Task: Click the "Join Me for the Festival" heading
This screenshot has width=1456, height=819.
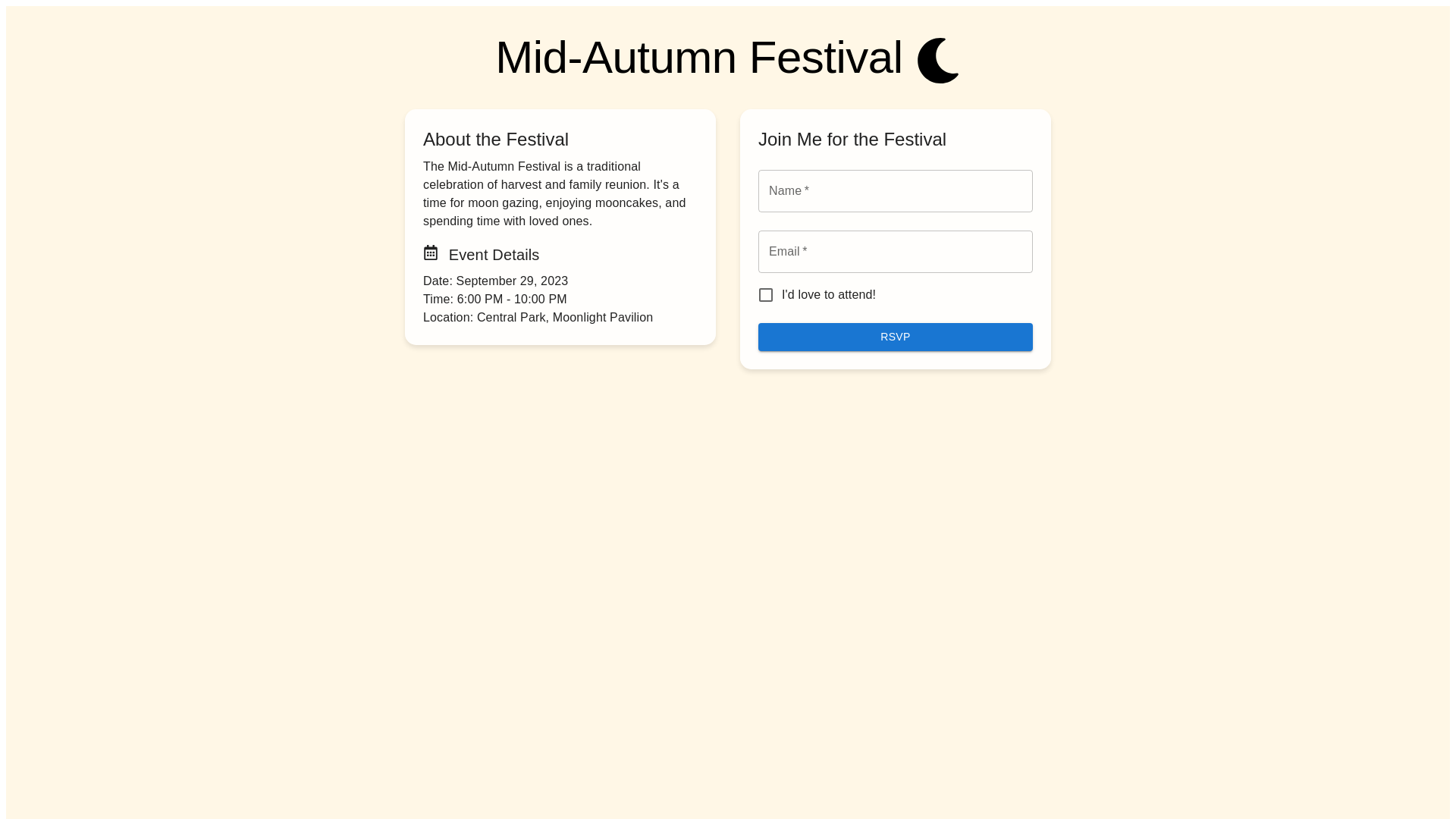Action: pos(852,140)
